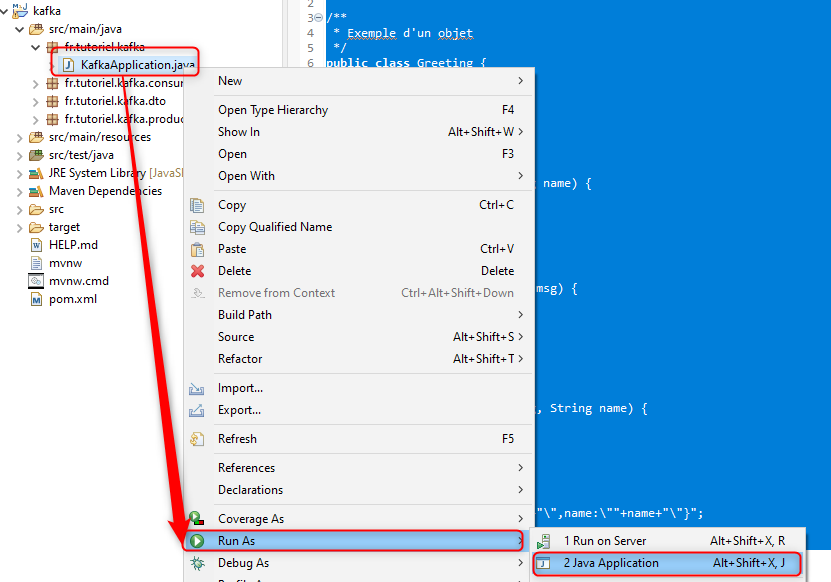Select KafkaApplication.java in the tree
This screenshot has height=582, width=831.
point(137,65)
